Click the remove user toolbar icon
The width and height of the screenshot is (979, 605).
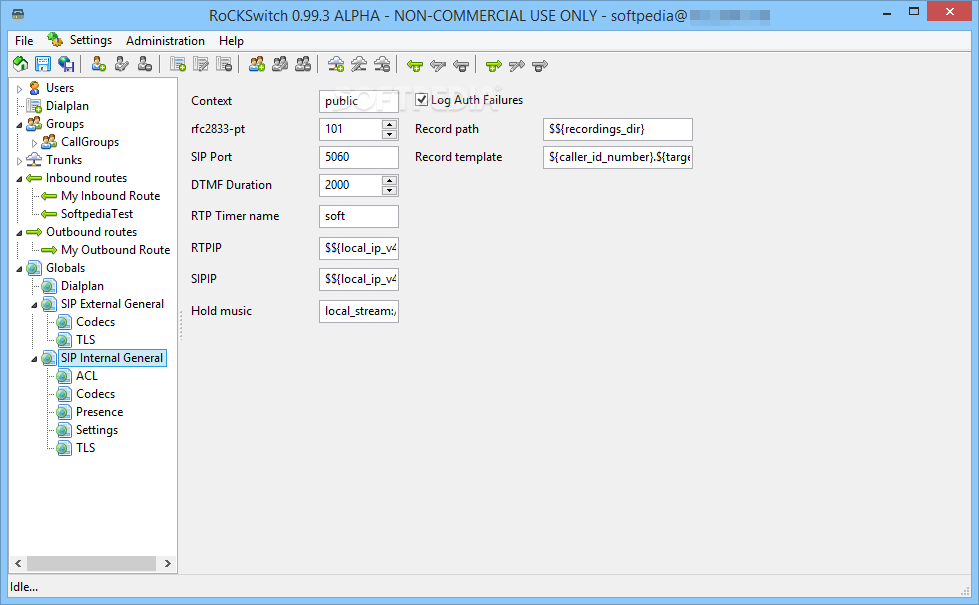pyautogui.click(x=145, y=64)
